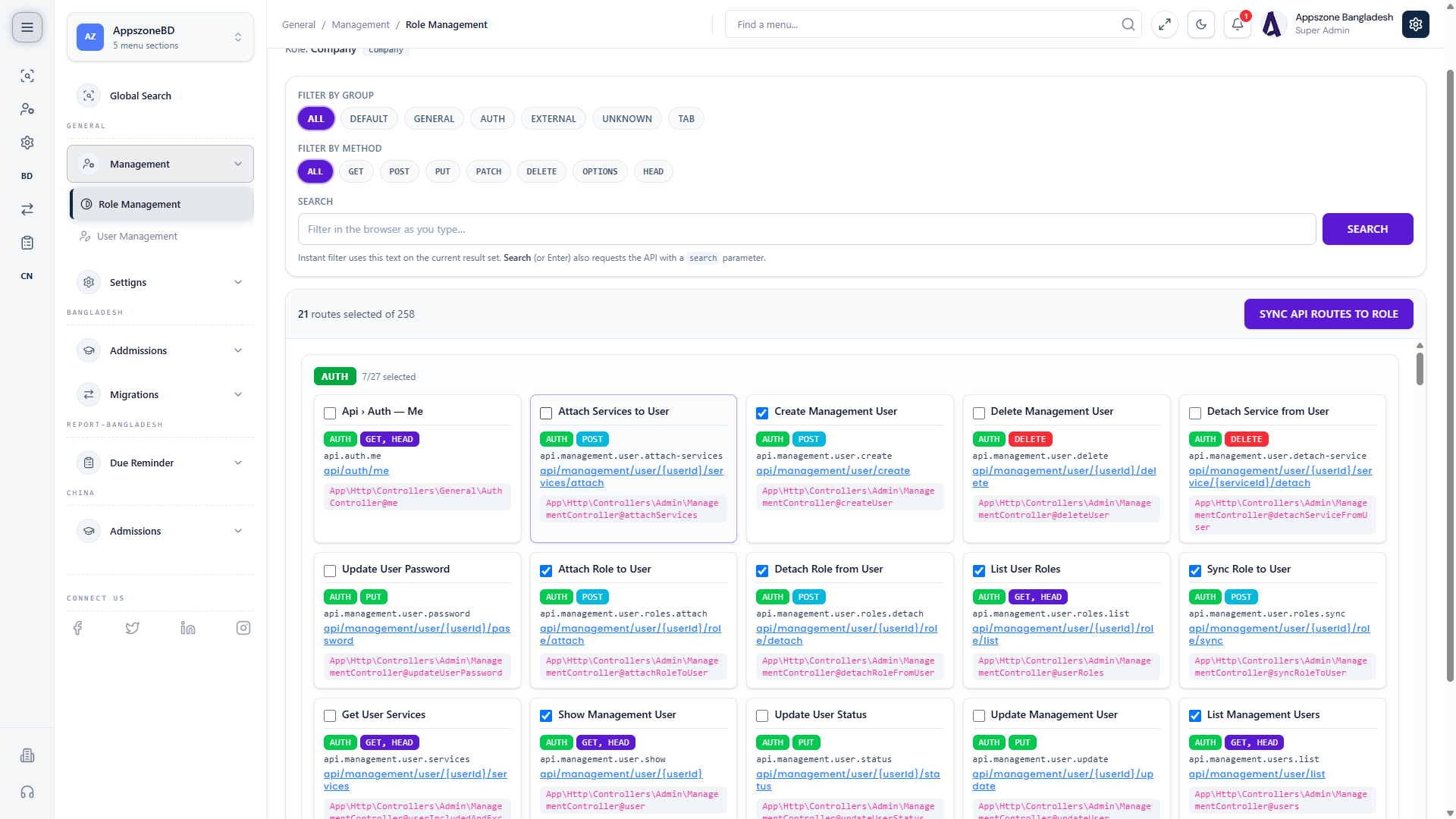Image resolution: width=1456 pixels, height=819 pixels.
Task: Go to the Management breadcrumb
Action: pos(360,24)
